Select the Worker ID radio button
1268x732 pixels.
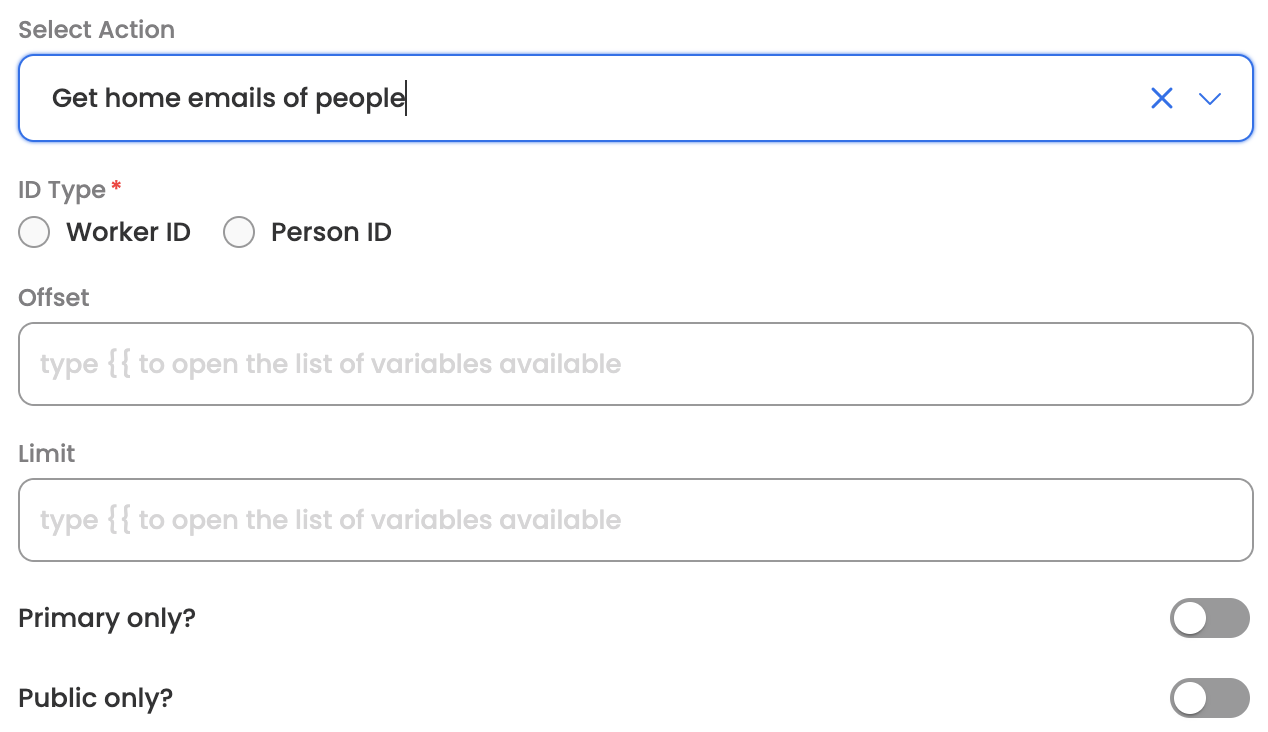coord(34,232)
